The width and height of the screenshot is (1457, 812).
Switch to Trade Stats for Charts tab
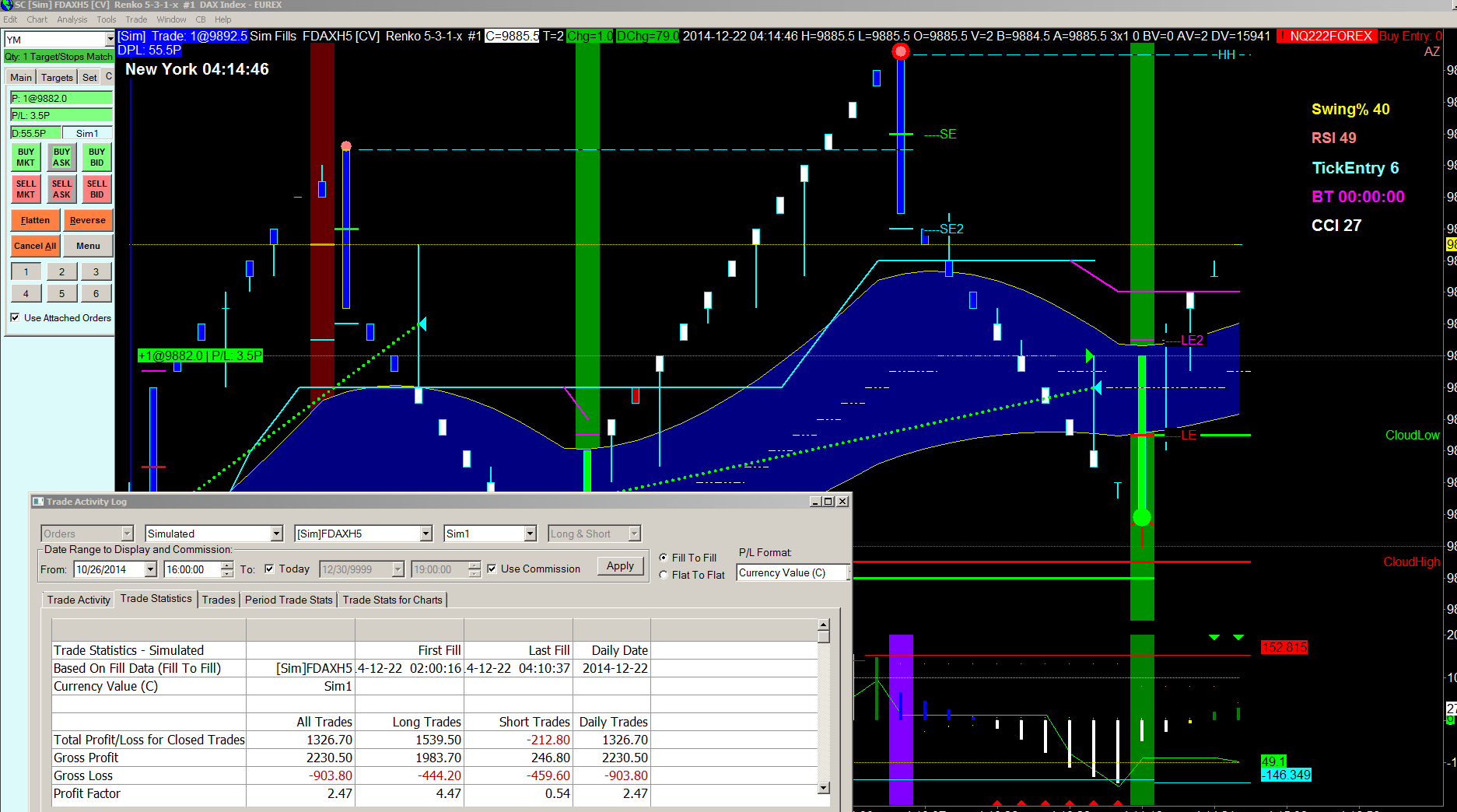click(392, 600)
